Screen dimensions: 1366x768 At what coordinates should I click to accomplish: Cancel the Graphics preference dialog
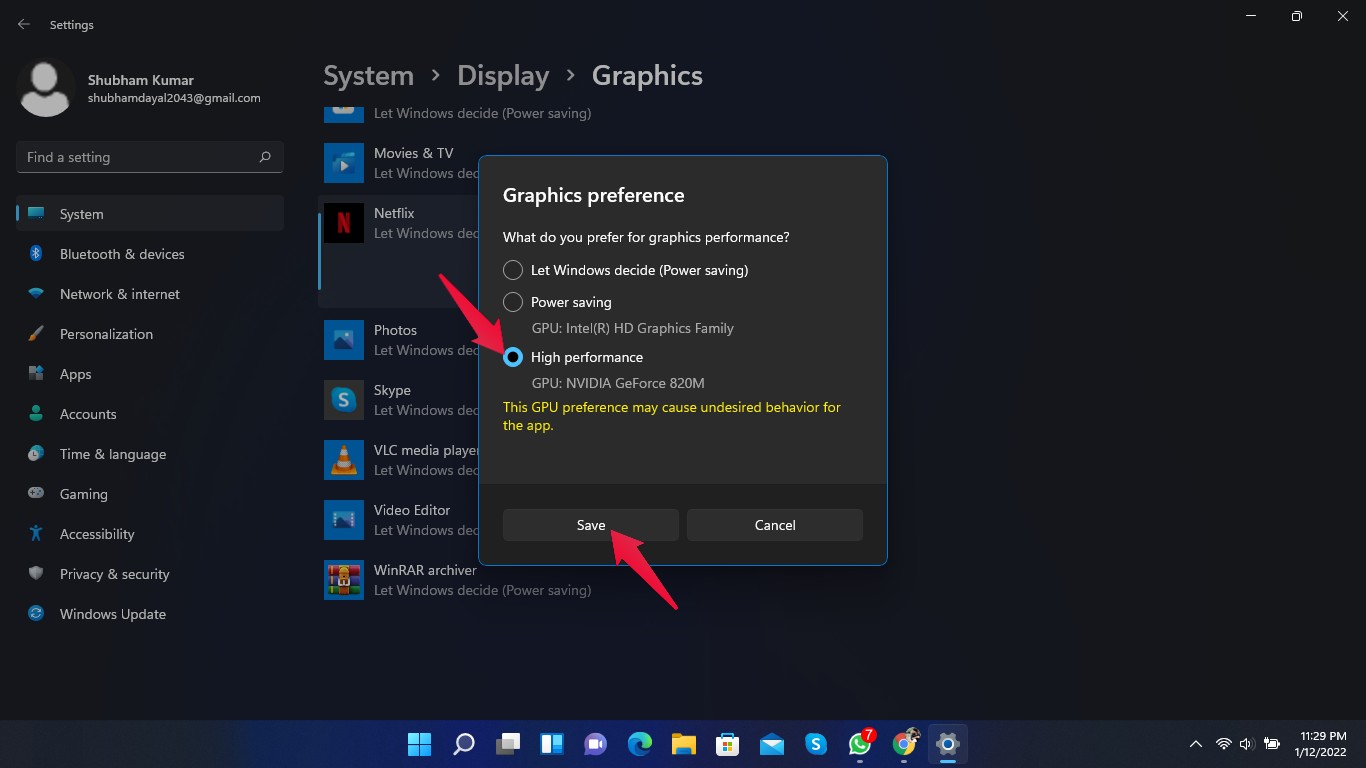coord(774,525)
